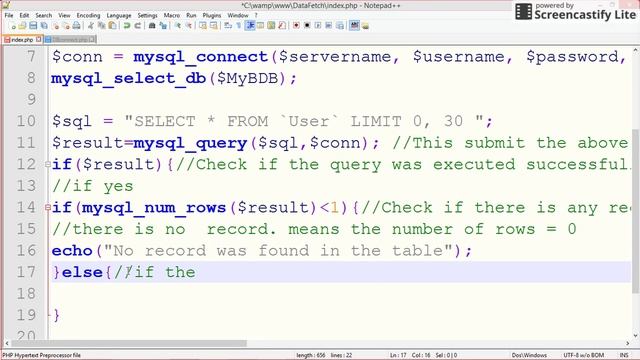The width and height of the screenshot is (640, 360).
Task: Click 'Ln : 17' in the status bar
Action: coord(398,355)
